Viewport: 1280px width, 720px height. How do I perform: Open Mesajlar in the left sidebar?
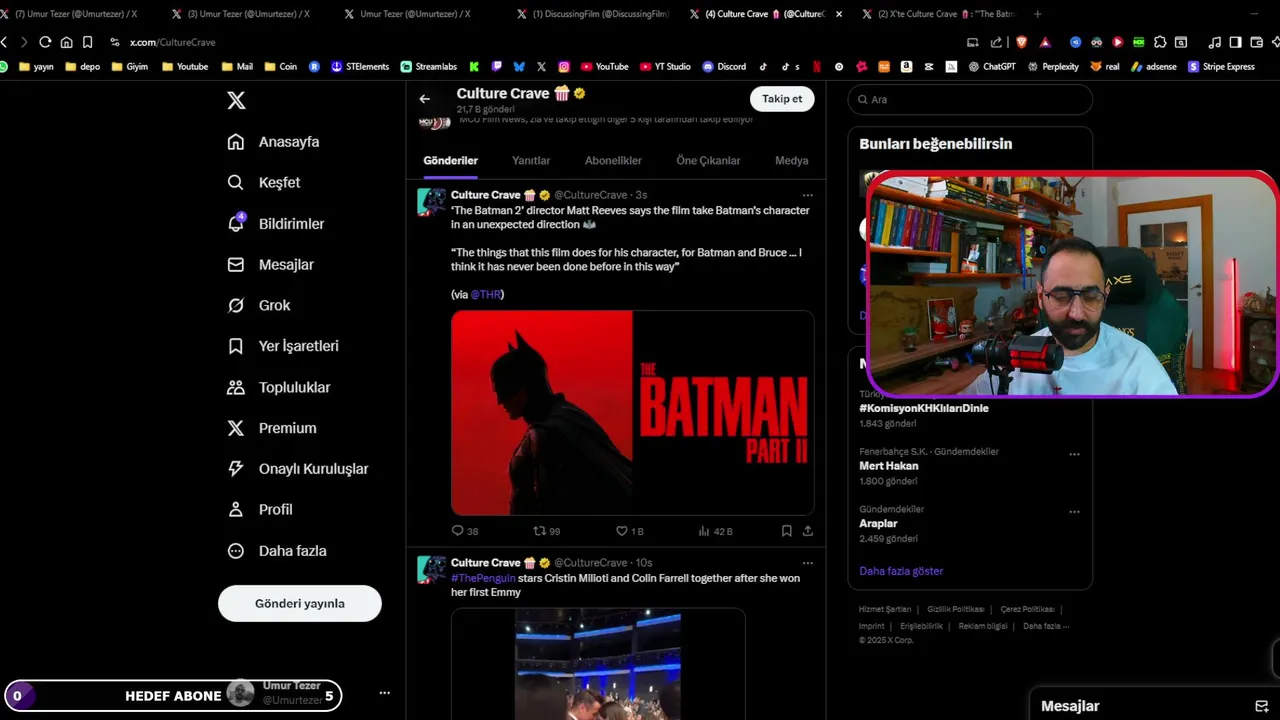coord(271,265)
